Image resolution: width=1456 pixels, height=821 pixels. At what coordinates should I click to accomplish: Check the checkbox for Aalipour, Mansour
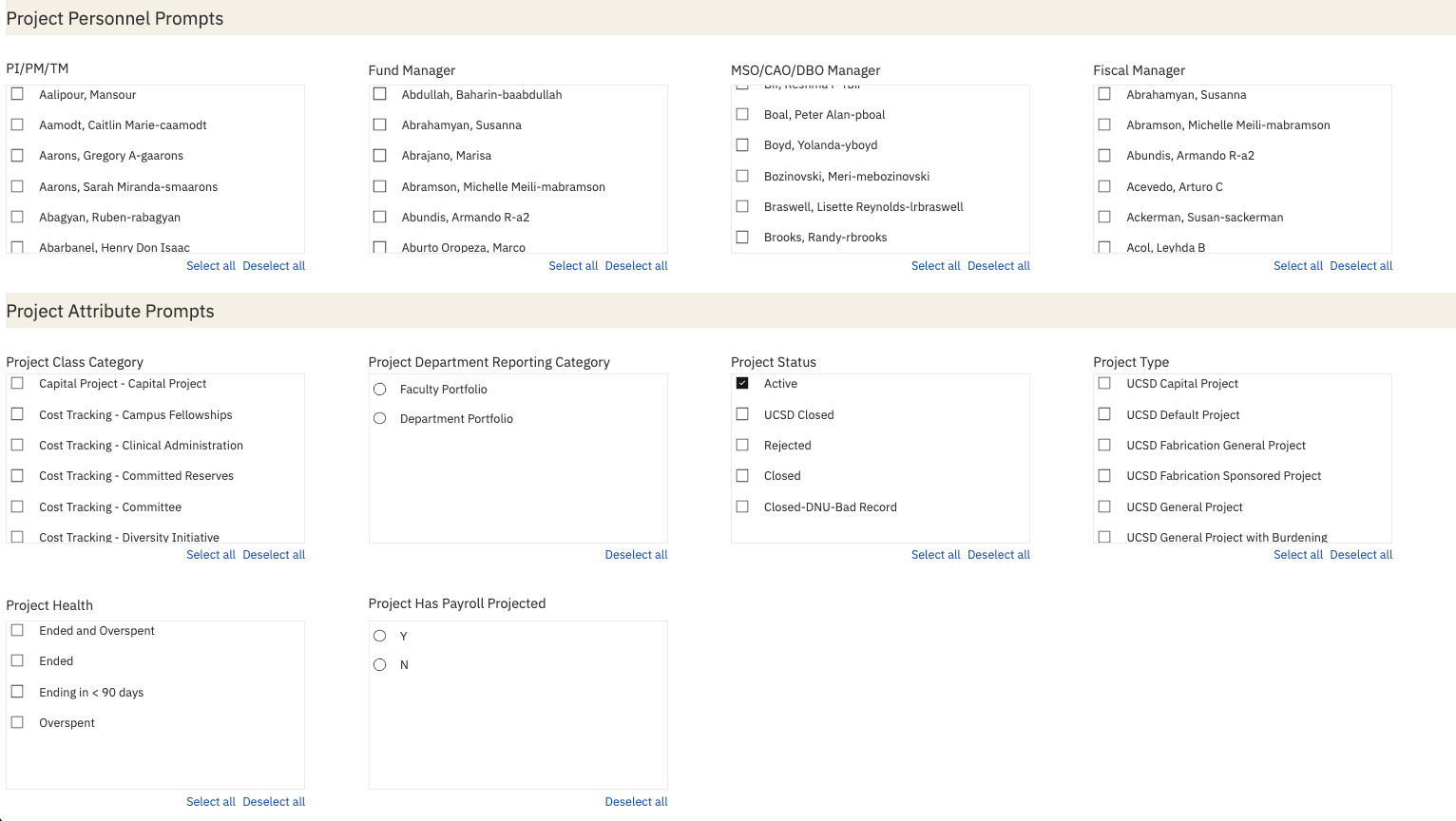click(16, 93)
